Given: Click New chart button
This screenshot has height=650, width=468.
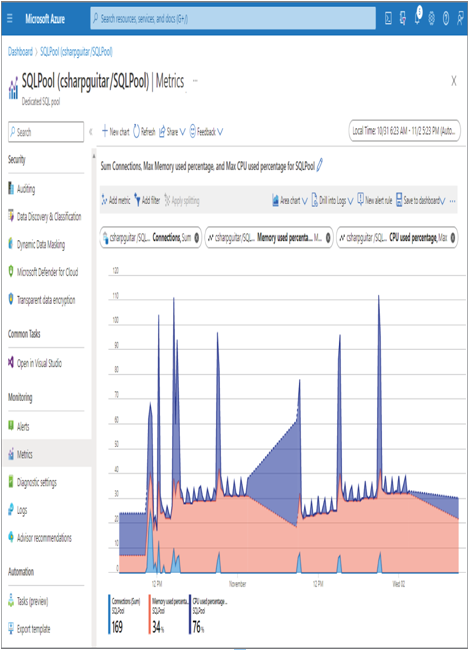Looking at the screenshot, I should 116,132.
